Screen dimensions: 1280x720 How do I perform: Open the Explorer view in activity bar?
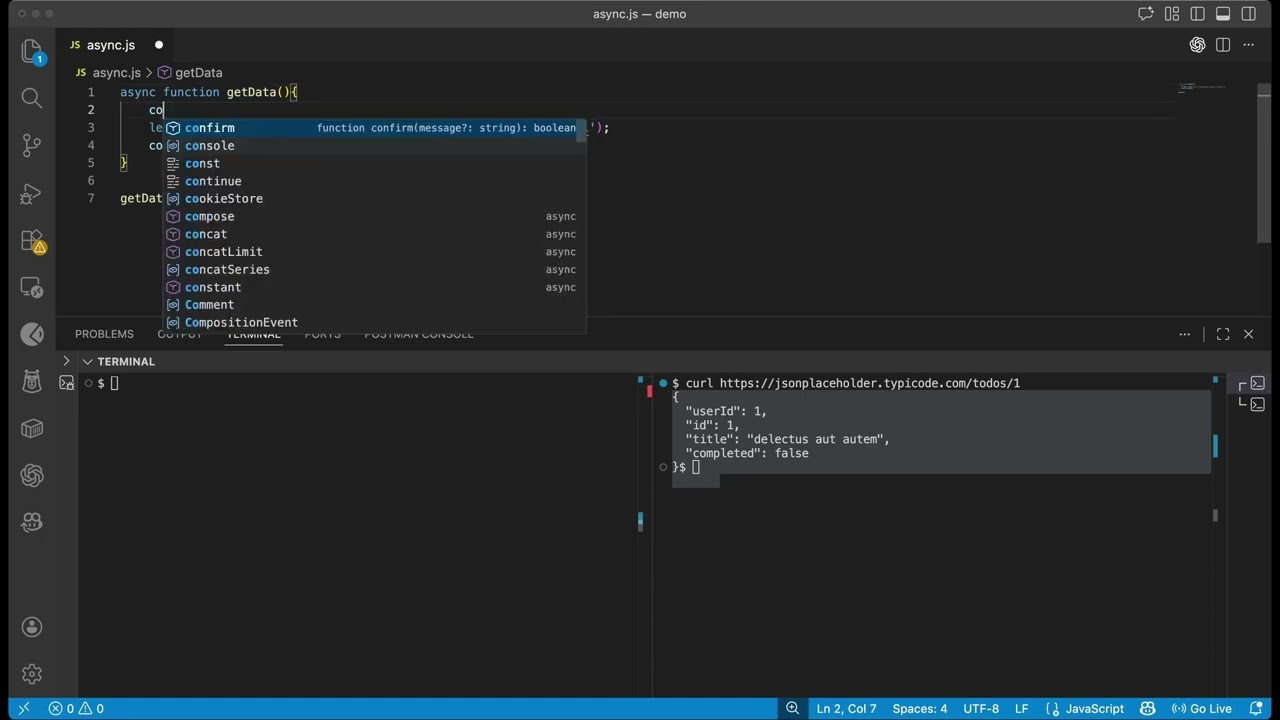32,50
